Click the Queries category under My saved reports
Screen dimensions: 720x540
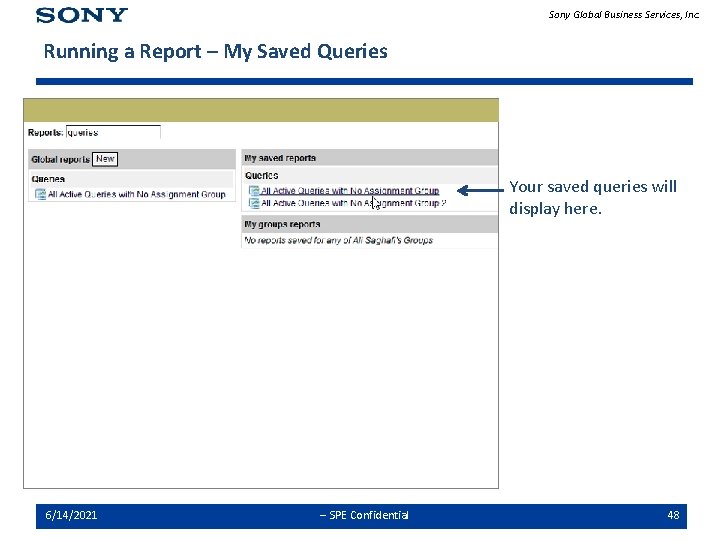261,175
